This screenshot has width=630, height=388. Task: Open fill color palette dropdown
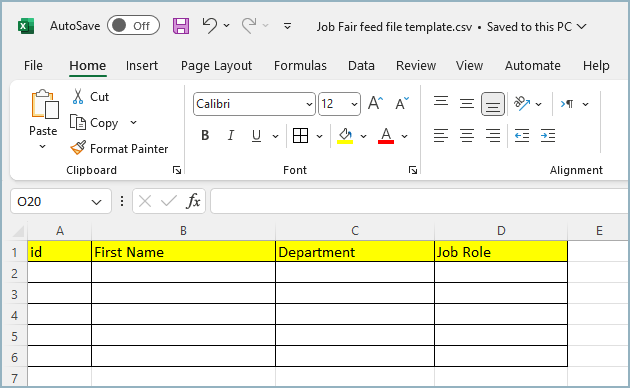click(364, 136)
